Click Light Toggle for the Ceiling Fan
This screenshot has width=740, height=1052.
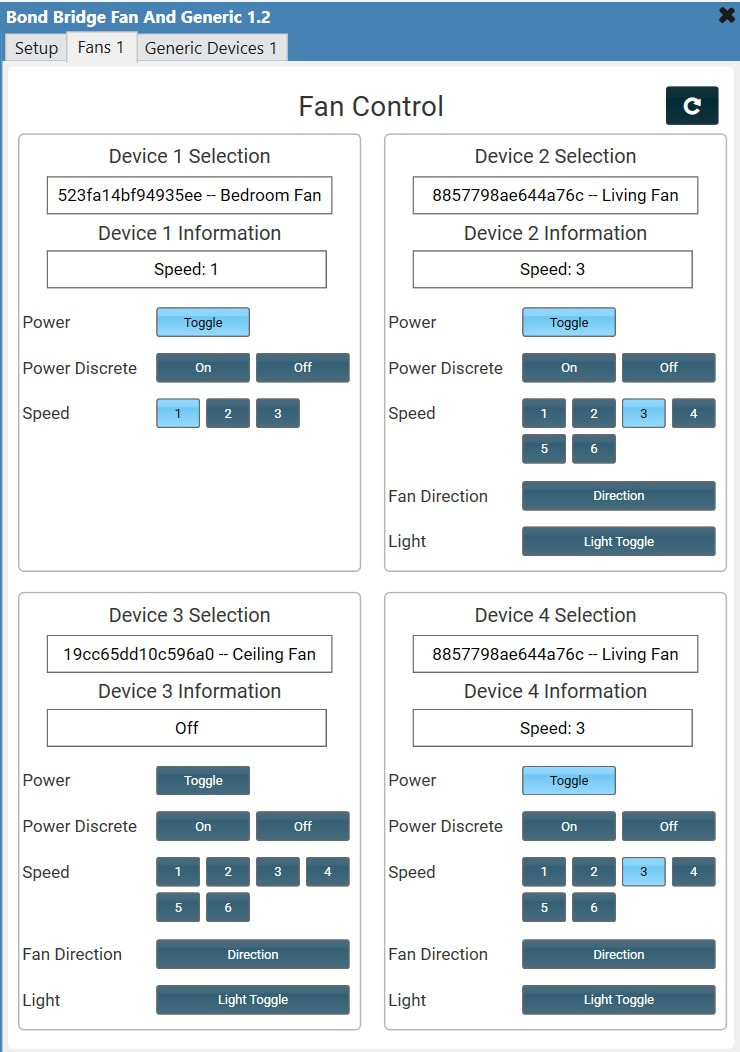252,999
